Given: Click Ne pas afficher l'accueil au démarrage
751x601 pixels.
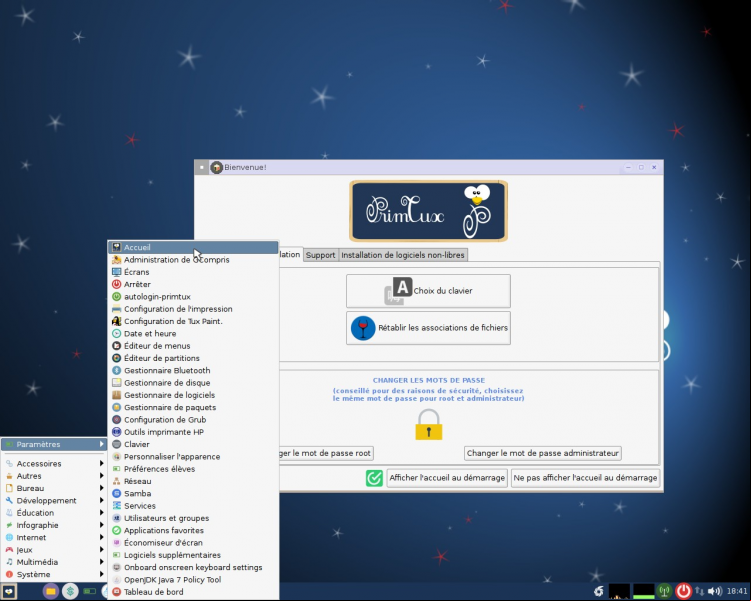Looking at the screenshot, I should point(585,478).
